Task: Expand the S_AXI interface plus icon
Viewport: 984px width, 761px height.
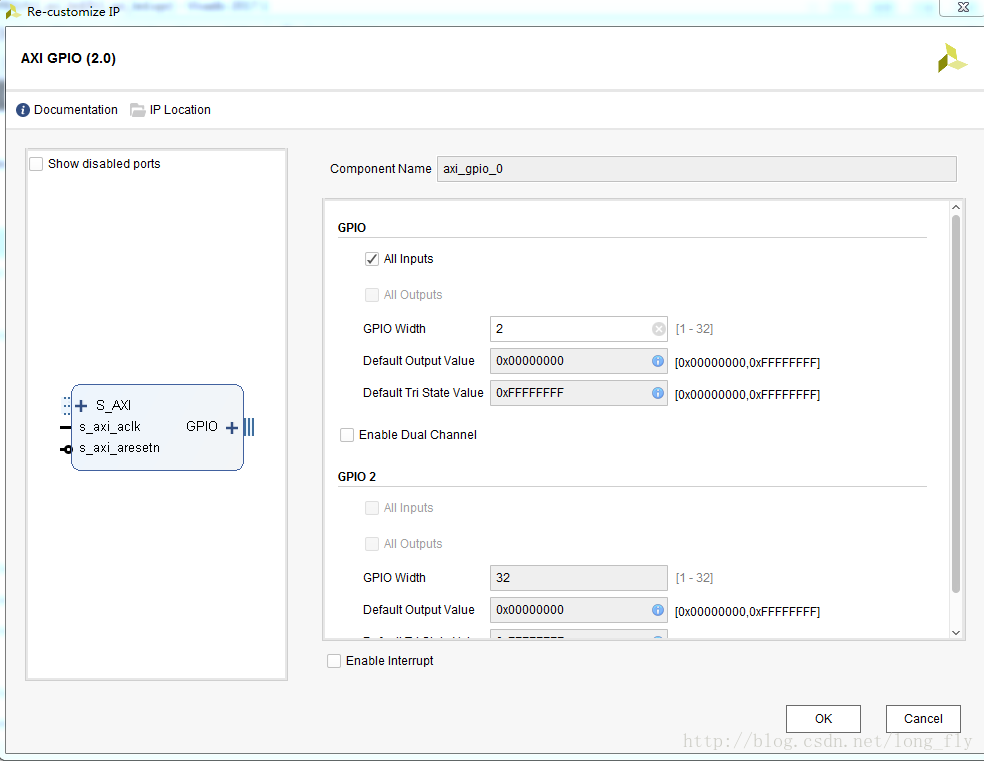Action: click(81, 406)
